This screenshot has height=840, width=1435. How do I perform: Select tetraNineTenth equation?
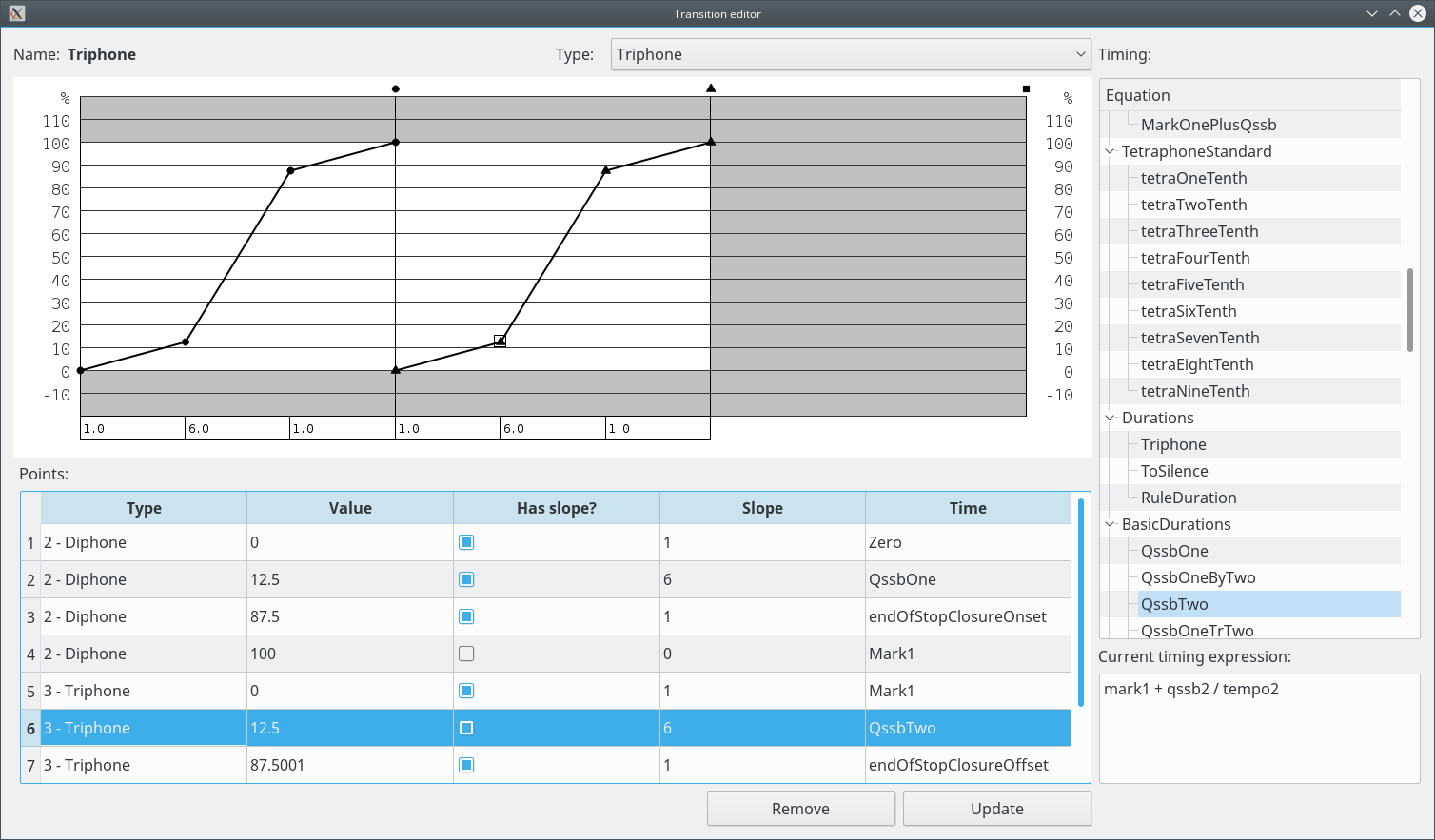[1195, 391]
